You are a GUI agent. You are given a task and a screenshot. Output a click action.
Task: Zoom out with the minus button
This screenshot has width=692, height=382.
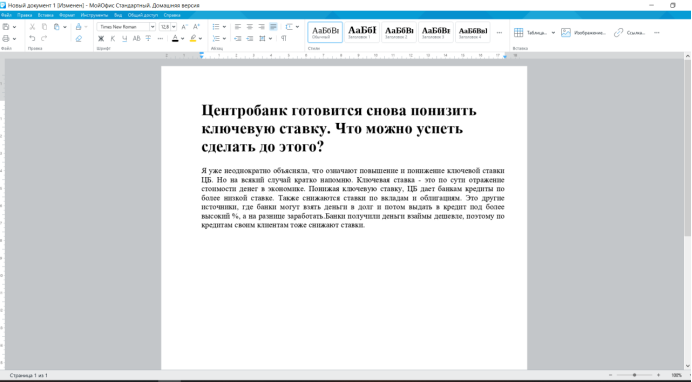tap(610, 375)
